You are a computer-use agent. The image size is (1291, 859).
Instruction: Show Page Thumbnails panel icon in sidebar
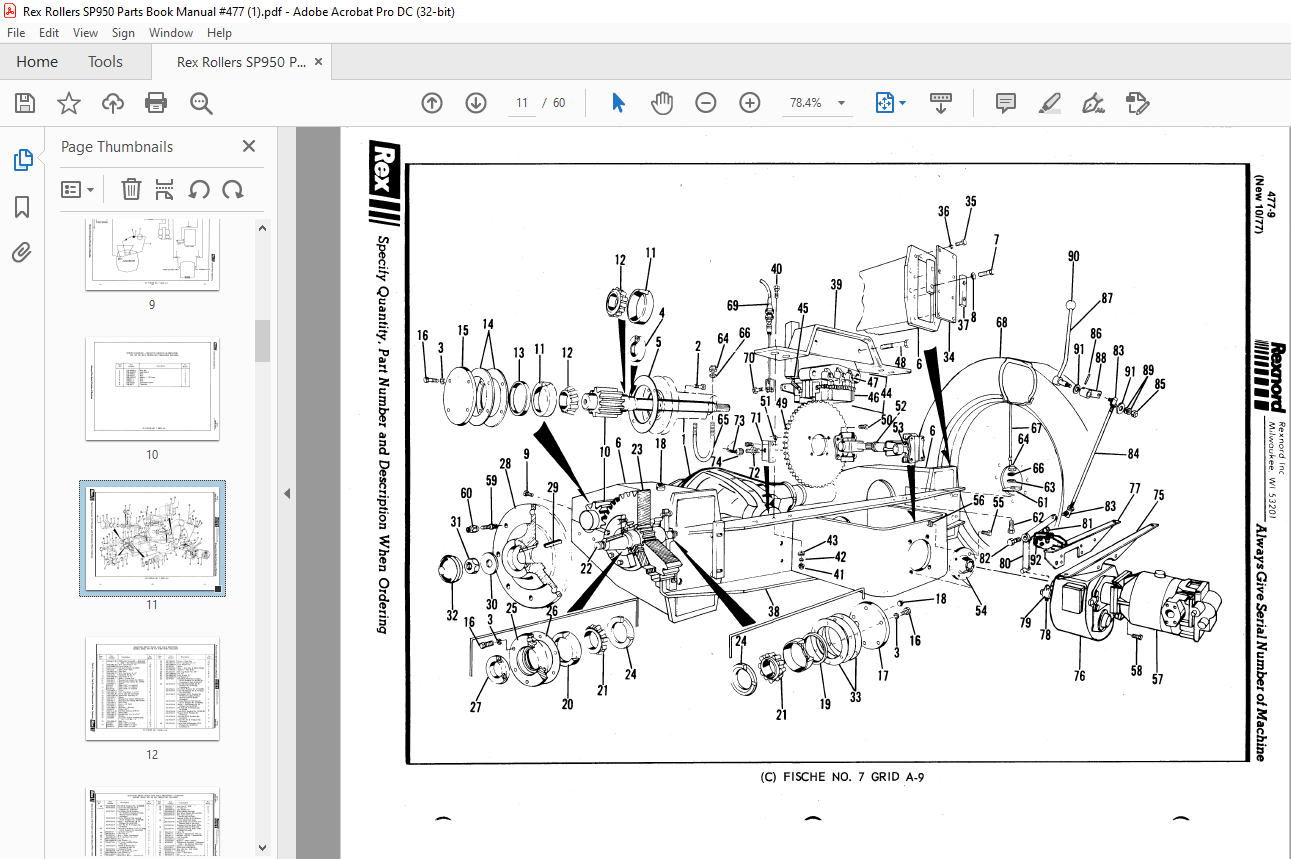click(22, 160)
